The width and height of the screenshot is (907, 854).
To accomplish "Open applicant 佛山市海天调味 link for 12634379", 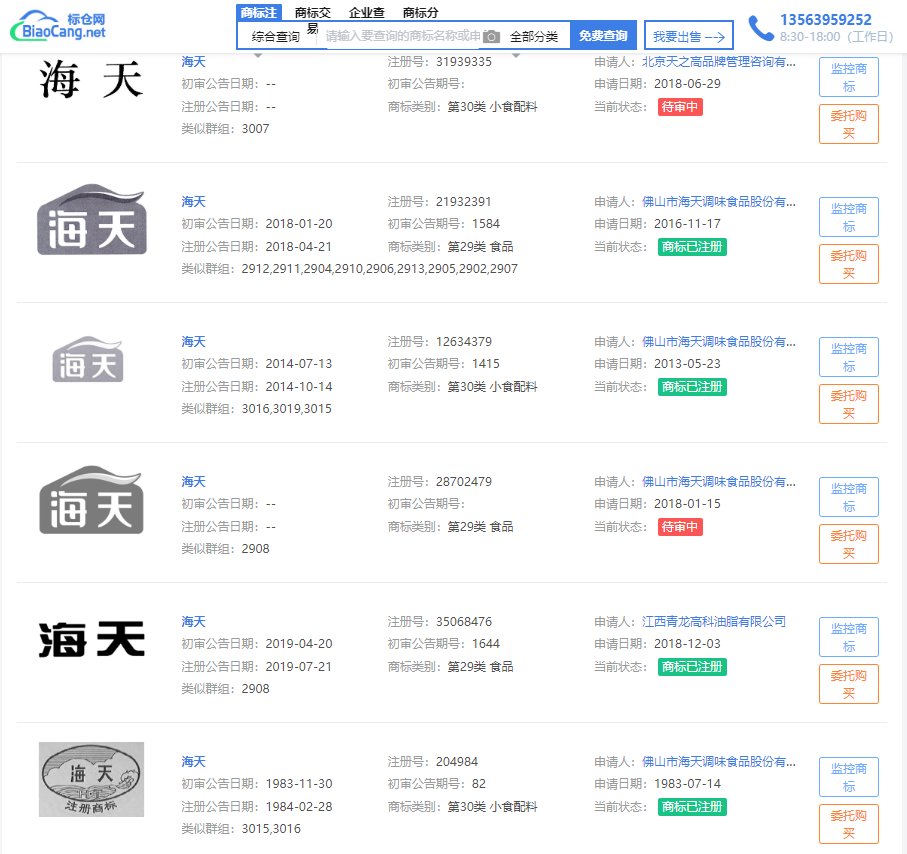I will point(718,341).
